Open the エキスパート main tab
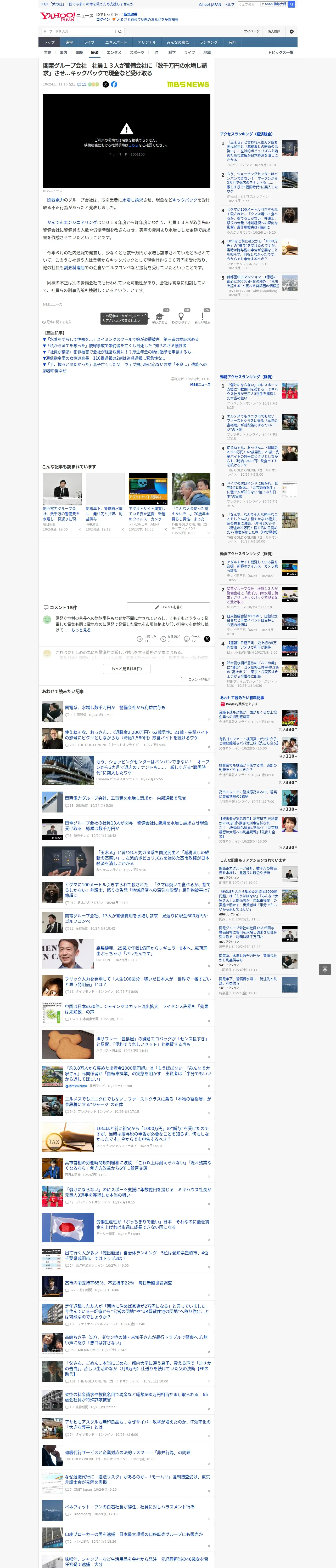Screen dimensions: 336x1568 coord(116,43)
